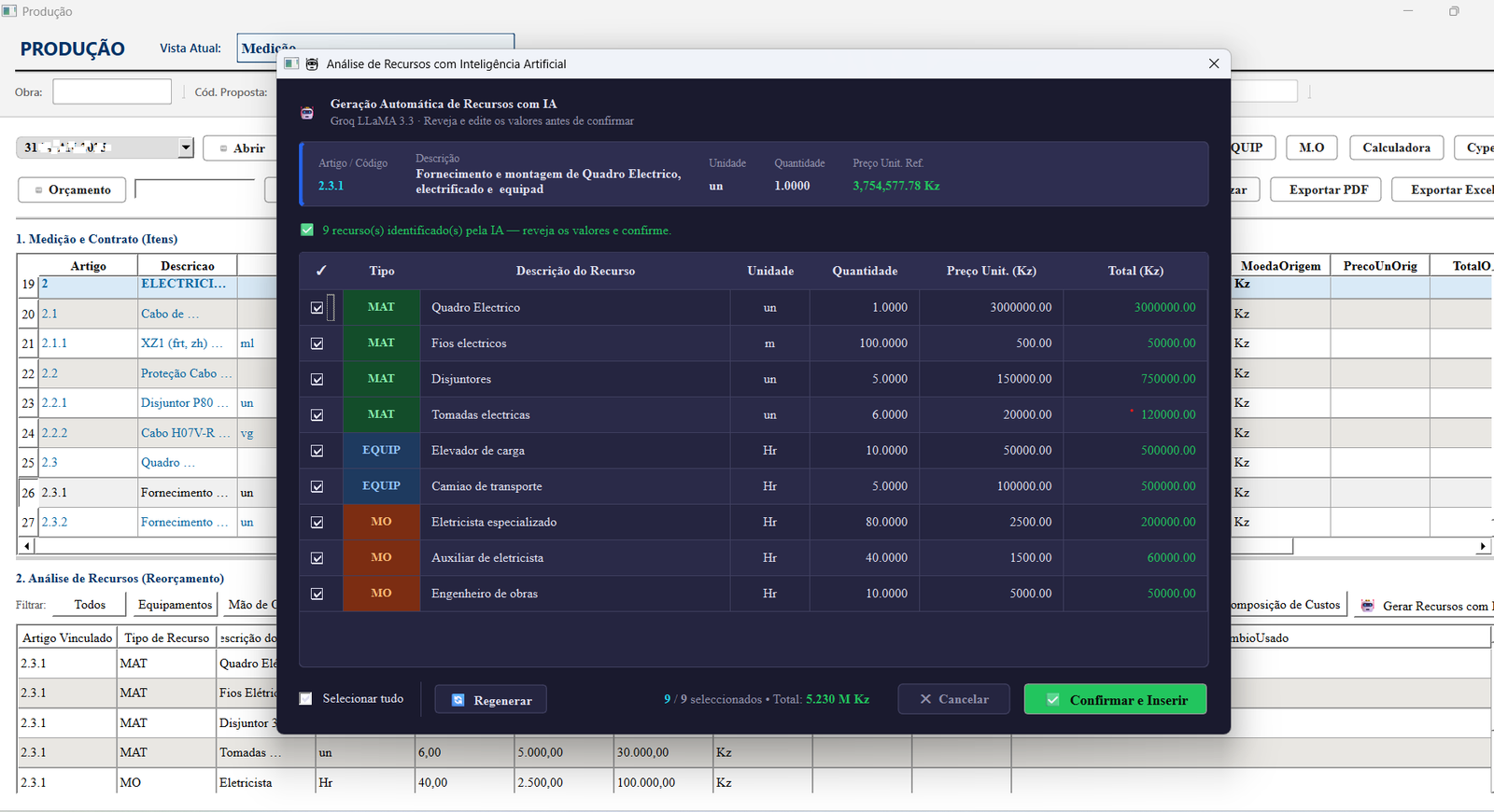Click the Cabo H07V-R cell in row 24
This screenshot has width=1494, height=812.
[185, 433]
